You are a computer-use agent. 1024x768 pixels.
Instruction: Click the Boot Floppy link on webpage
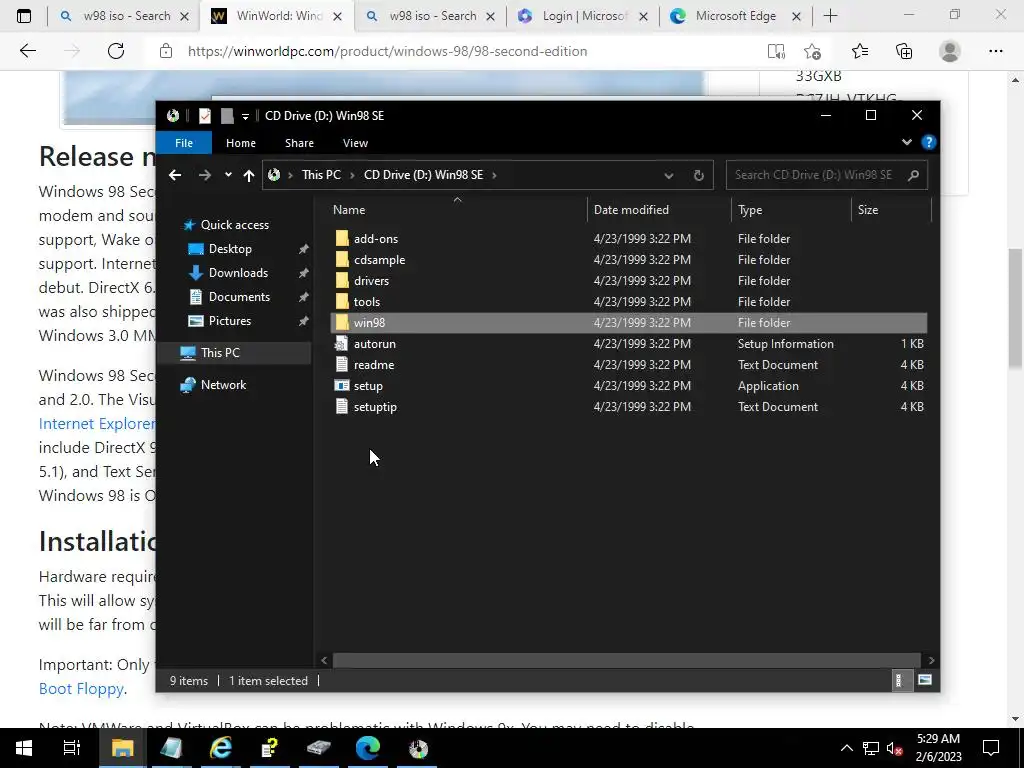[81, 689]
